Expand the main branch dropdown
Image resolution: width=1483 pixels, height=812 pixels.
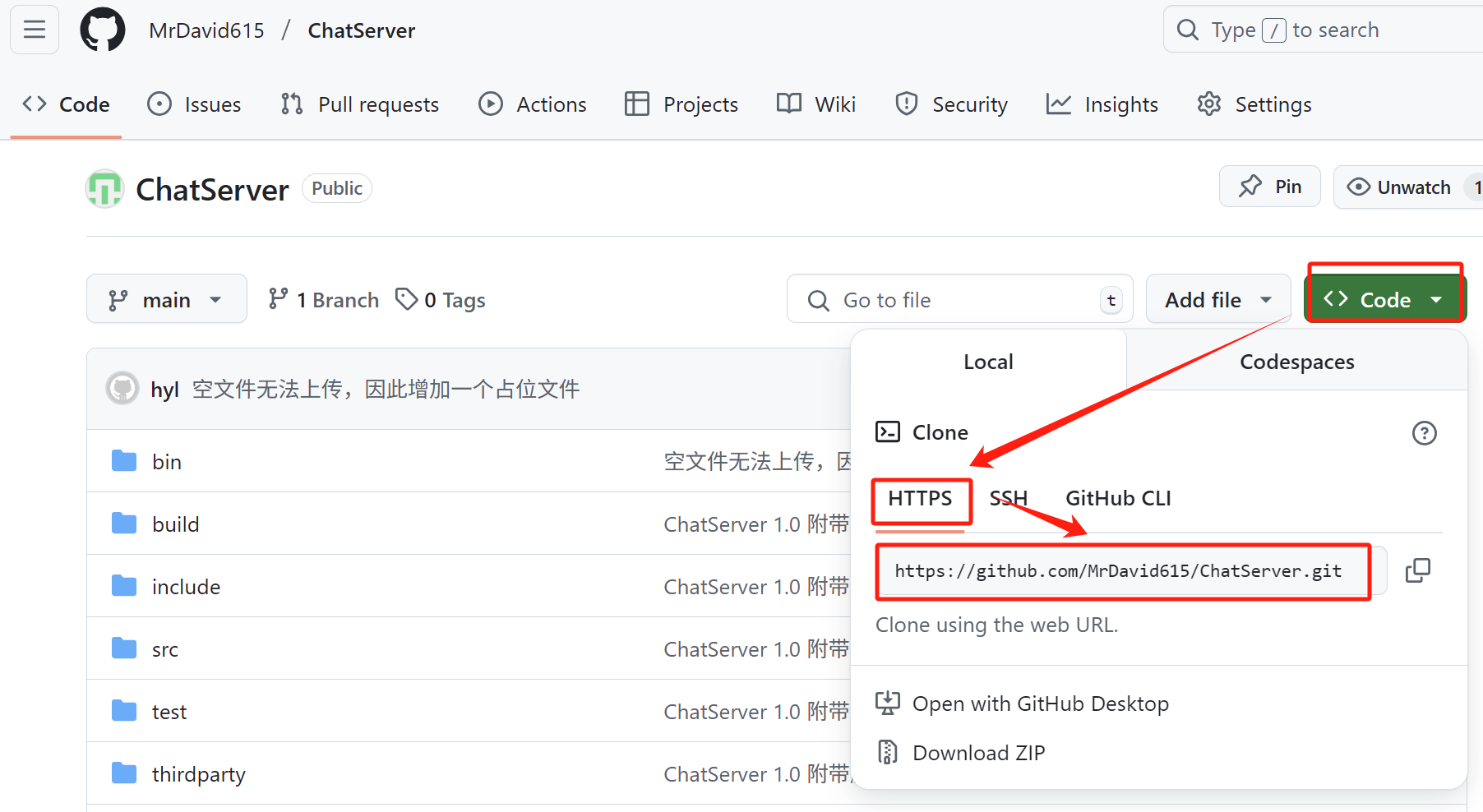pyautogui.click(x=166, y=299)
